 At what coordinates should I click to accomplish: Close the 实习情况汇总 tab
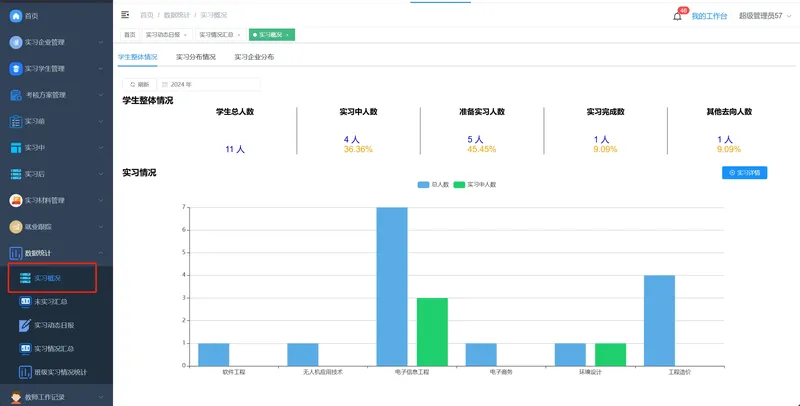point(238,35)
